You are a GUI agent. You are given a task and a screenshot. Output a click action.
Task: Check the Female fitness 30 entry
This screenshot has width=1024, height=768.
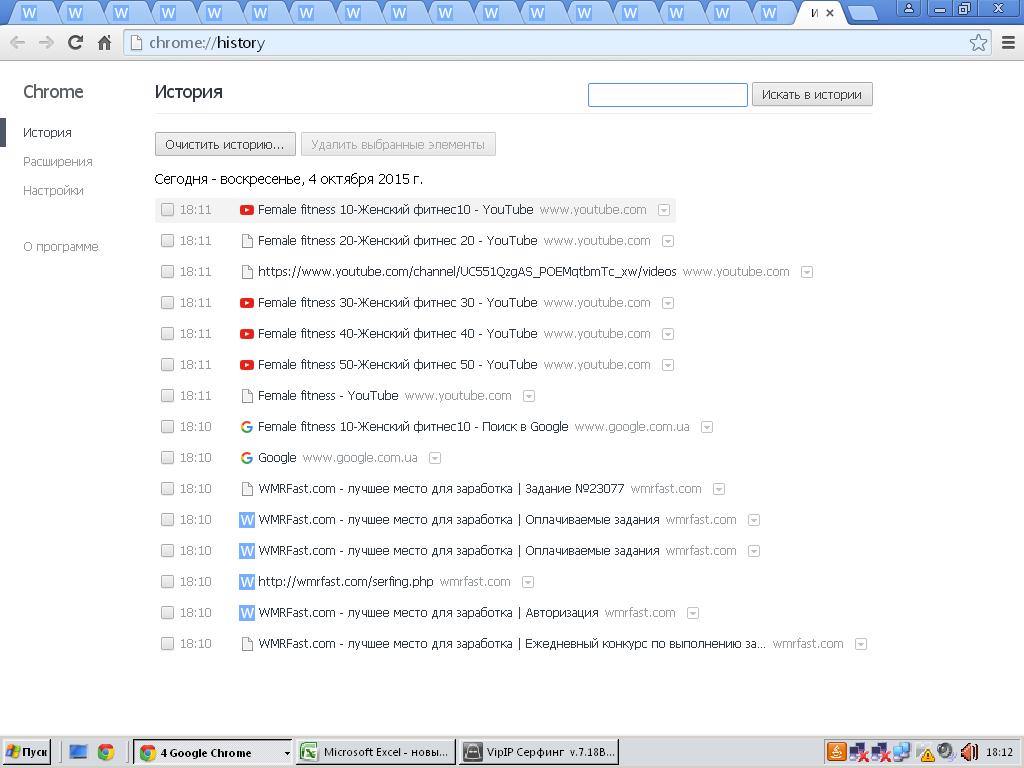point(167,303)
